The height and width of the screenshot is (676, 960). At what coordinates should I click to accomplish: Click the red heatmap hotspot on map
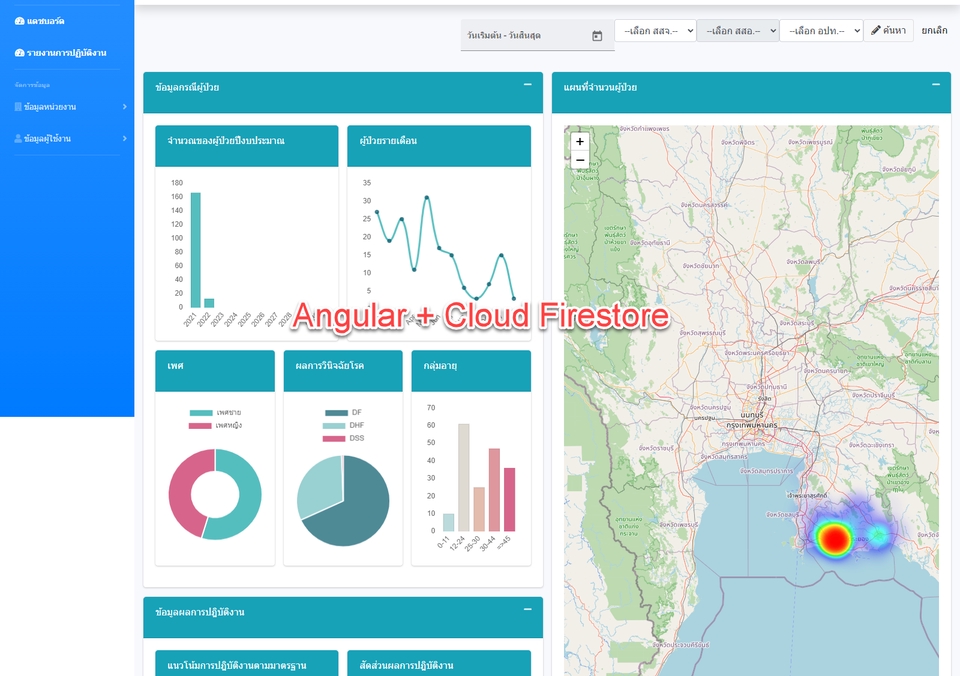click(x=834, y=539)
